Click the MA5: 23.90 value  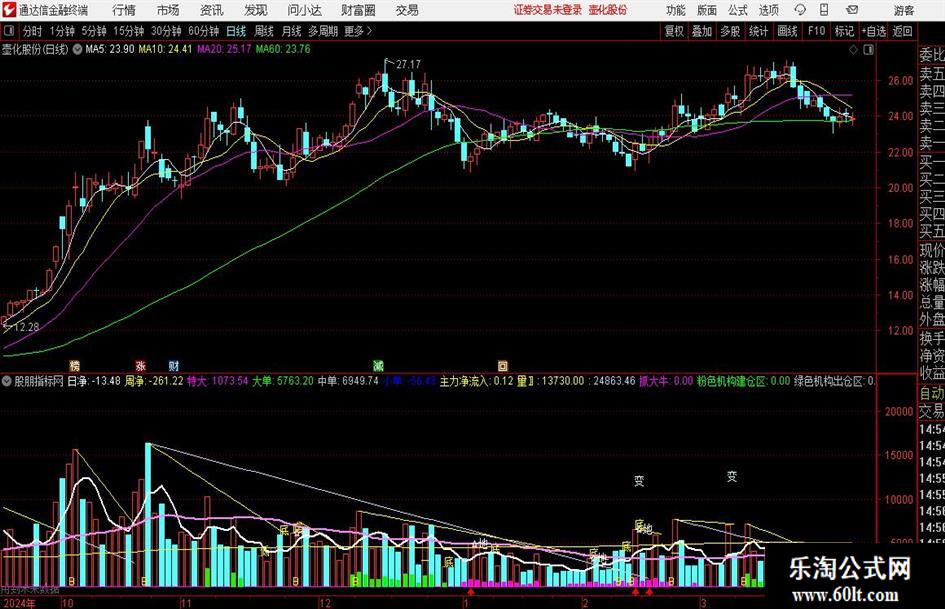click(110, 49)
